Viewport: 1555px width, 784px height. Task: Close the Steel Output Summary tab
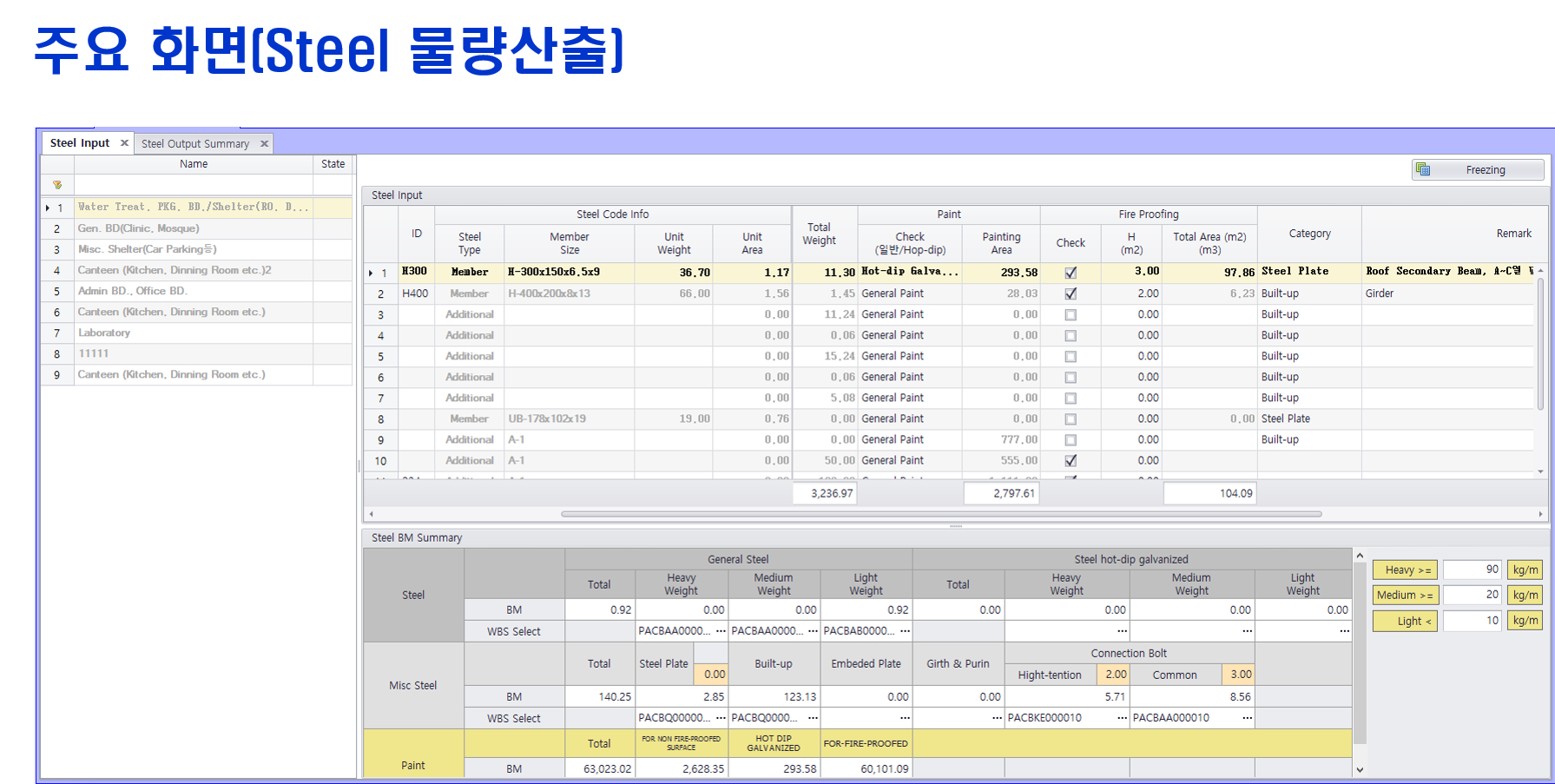264,144
